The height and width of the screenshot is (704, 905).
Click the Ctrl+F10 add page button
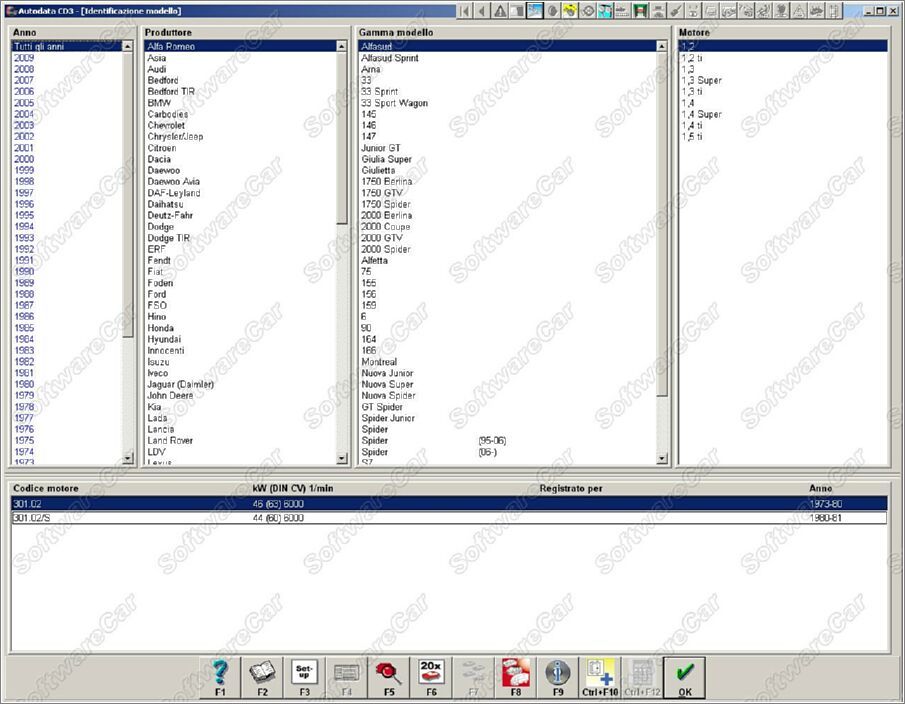(600, 677)
